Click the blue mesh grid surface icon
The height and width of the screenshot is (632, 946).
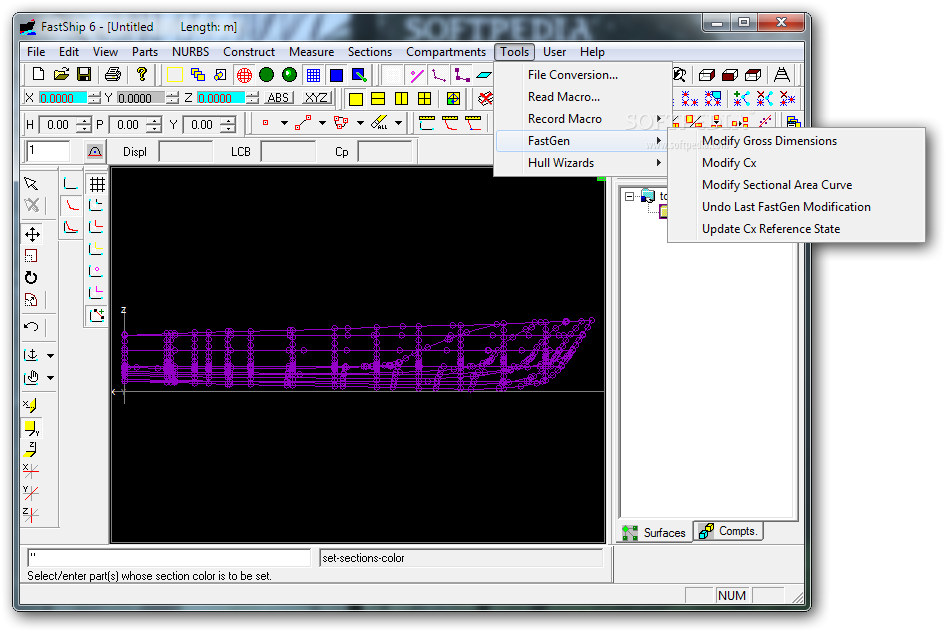coord(313,75)
